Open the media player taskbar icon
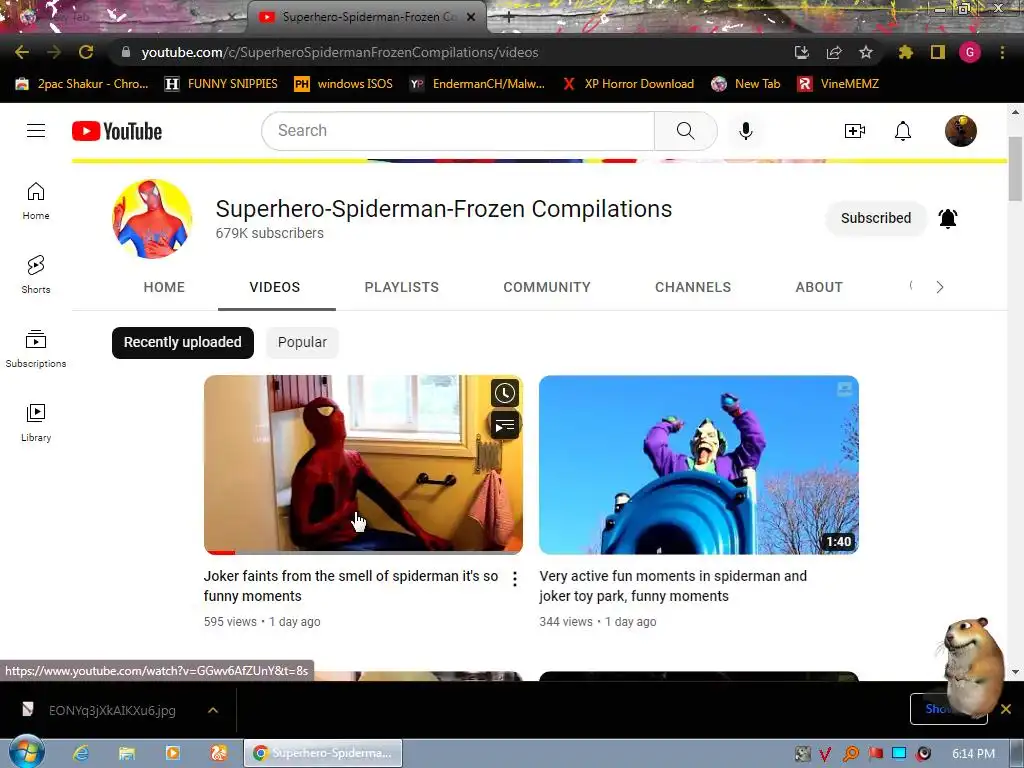Viewport: 1024px width, 768px height. click(173, 753)
